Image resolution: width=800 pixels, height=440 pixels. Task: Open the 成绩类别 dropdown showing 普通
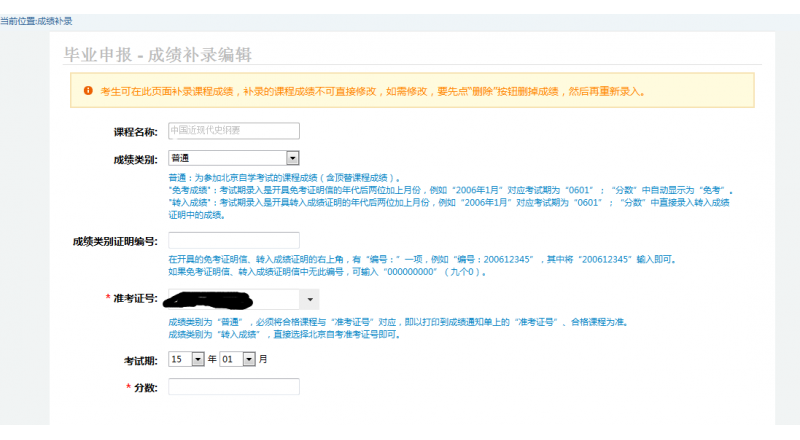tap(234, 158)
